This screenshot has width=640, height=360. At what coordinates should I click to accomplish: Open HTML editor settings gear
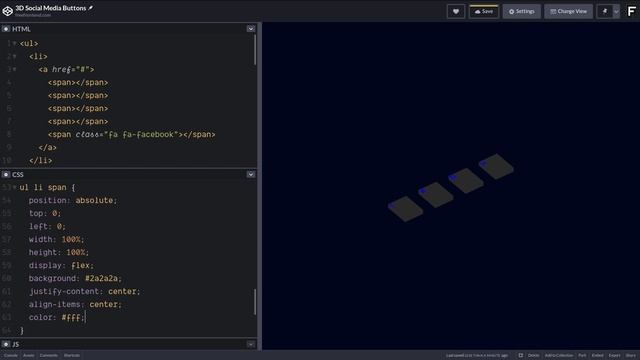[x=6, y=29]
